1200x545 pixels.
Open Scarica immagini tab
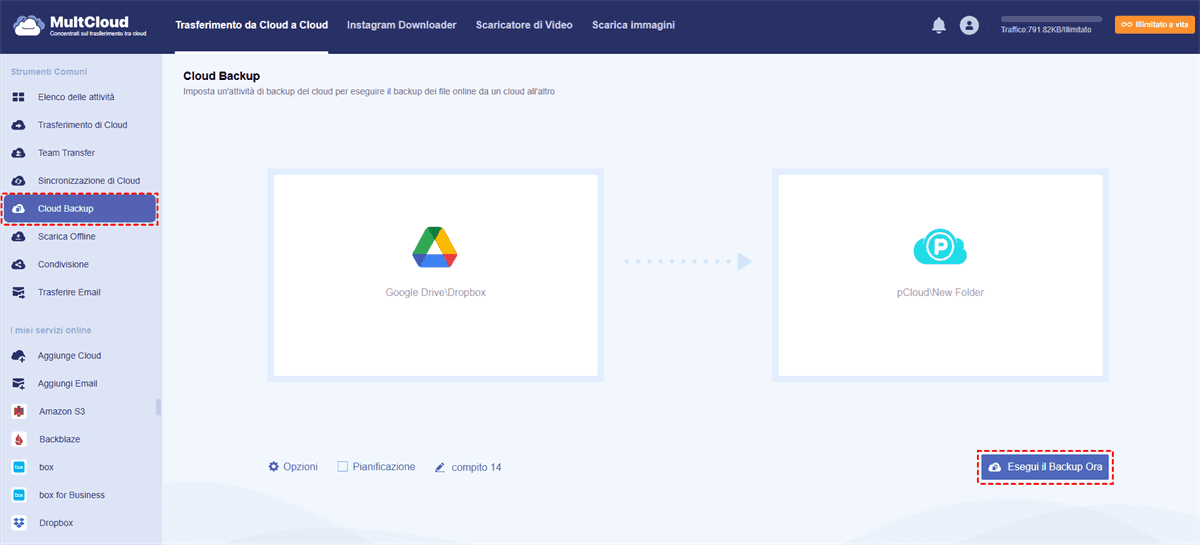pyautogui.click(x=633, y=25)
